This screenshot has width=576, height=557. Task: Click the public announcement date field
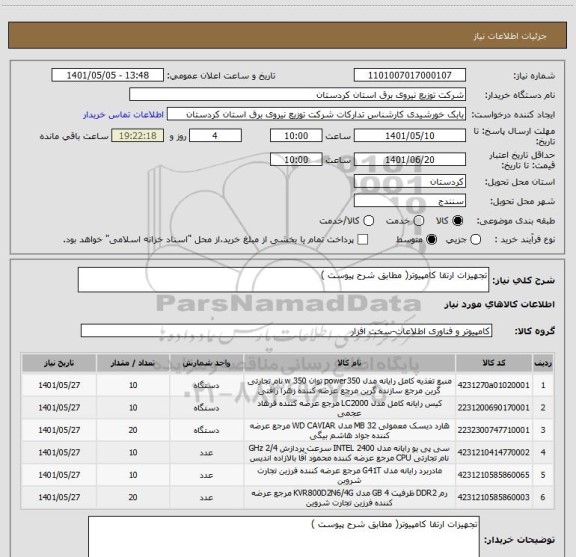coord(108,75)
